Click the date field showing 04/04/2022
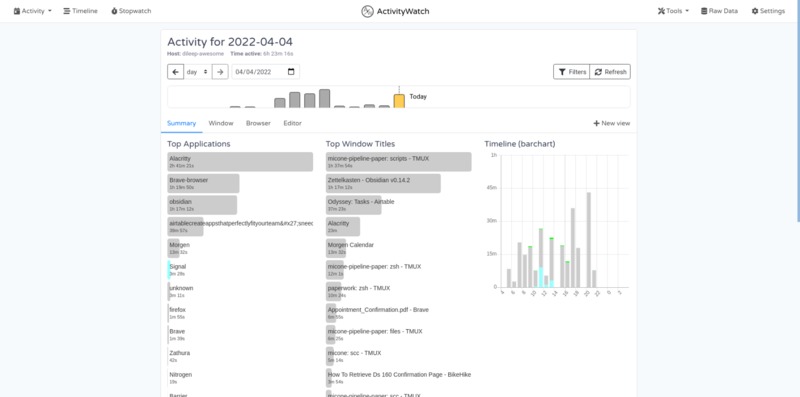 pyautogui.click(x=265, y=72)
